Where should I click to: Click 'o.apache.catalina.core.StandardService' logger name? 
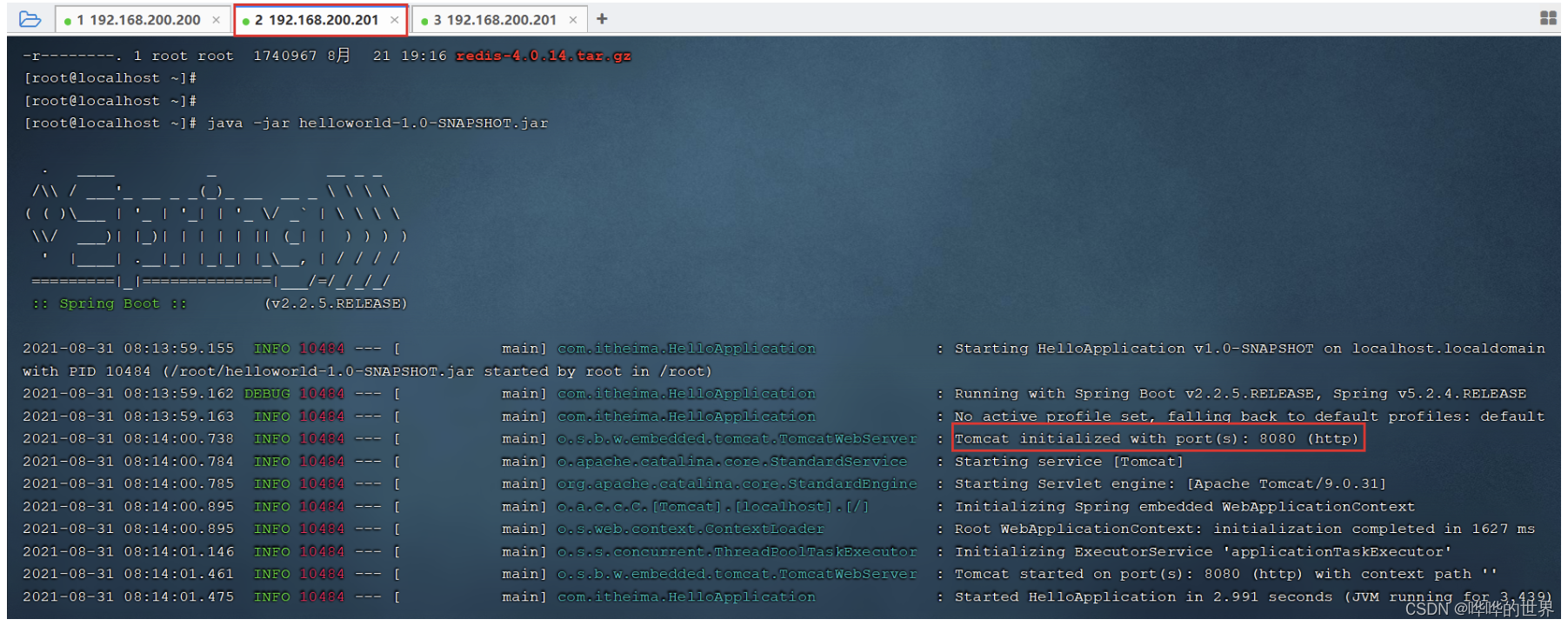pyautogui.click(x=732, y=461)
